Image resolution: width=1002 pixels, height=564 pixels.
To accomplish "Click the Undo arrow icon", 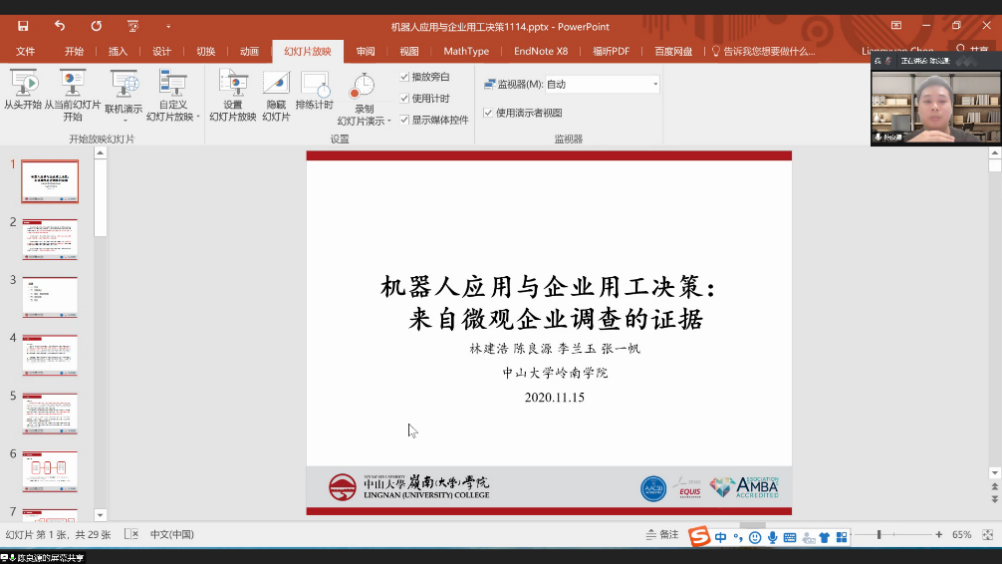I will click(59, 26).
